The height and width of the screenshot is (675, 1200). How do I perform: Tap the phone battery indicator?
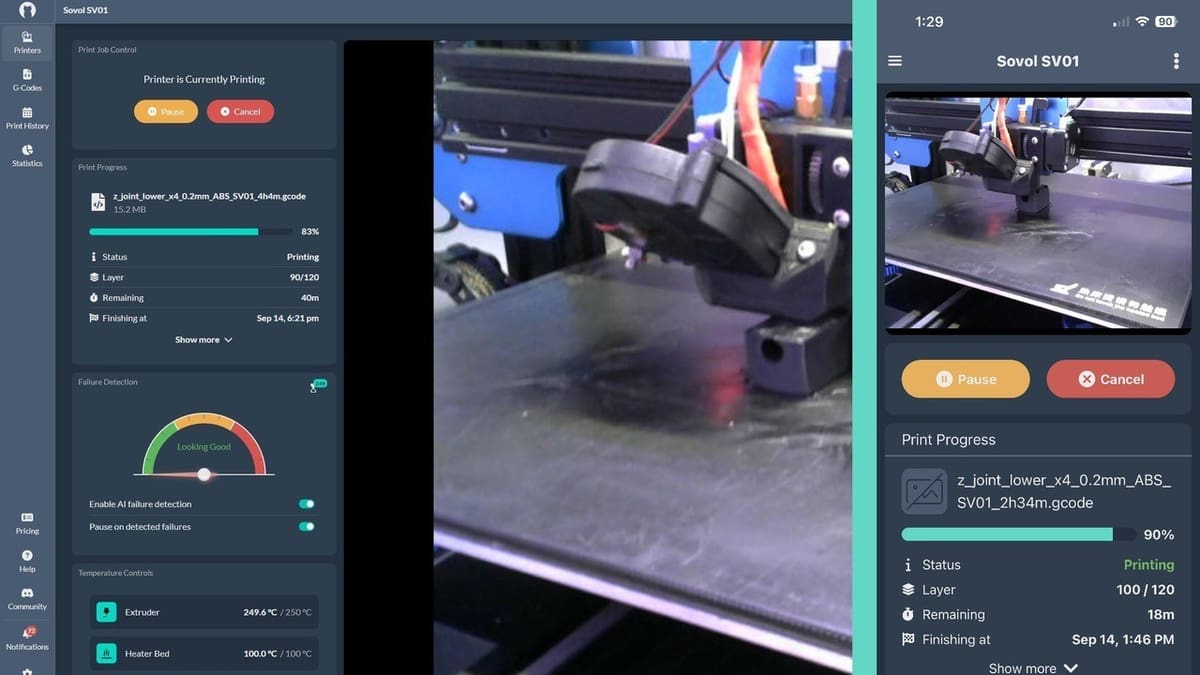tap(1166, 21)
